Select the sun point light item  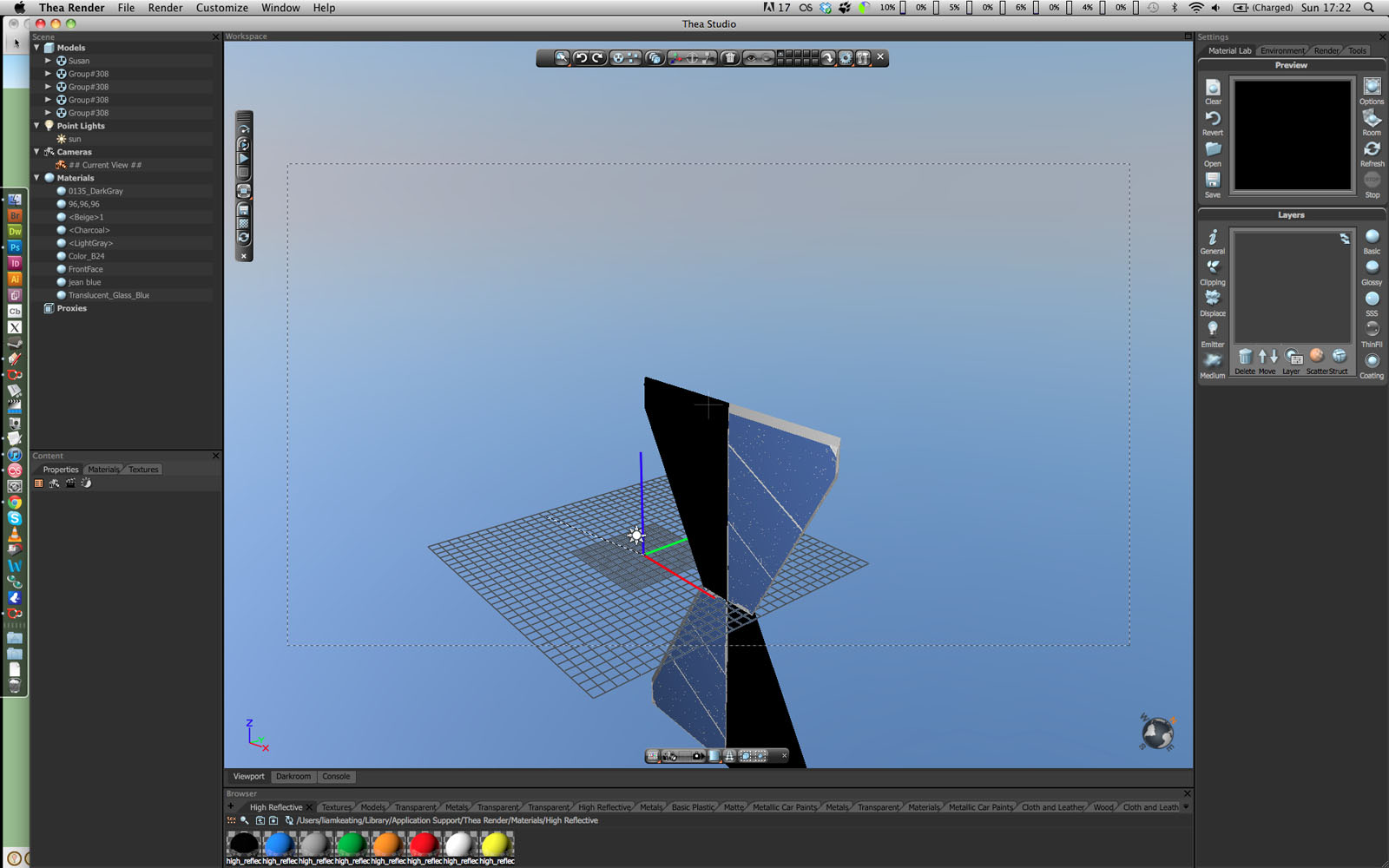[75, 139]
